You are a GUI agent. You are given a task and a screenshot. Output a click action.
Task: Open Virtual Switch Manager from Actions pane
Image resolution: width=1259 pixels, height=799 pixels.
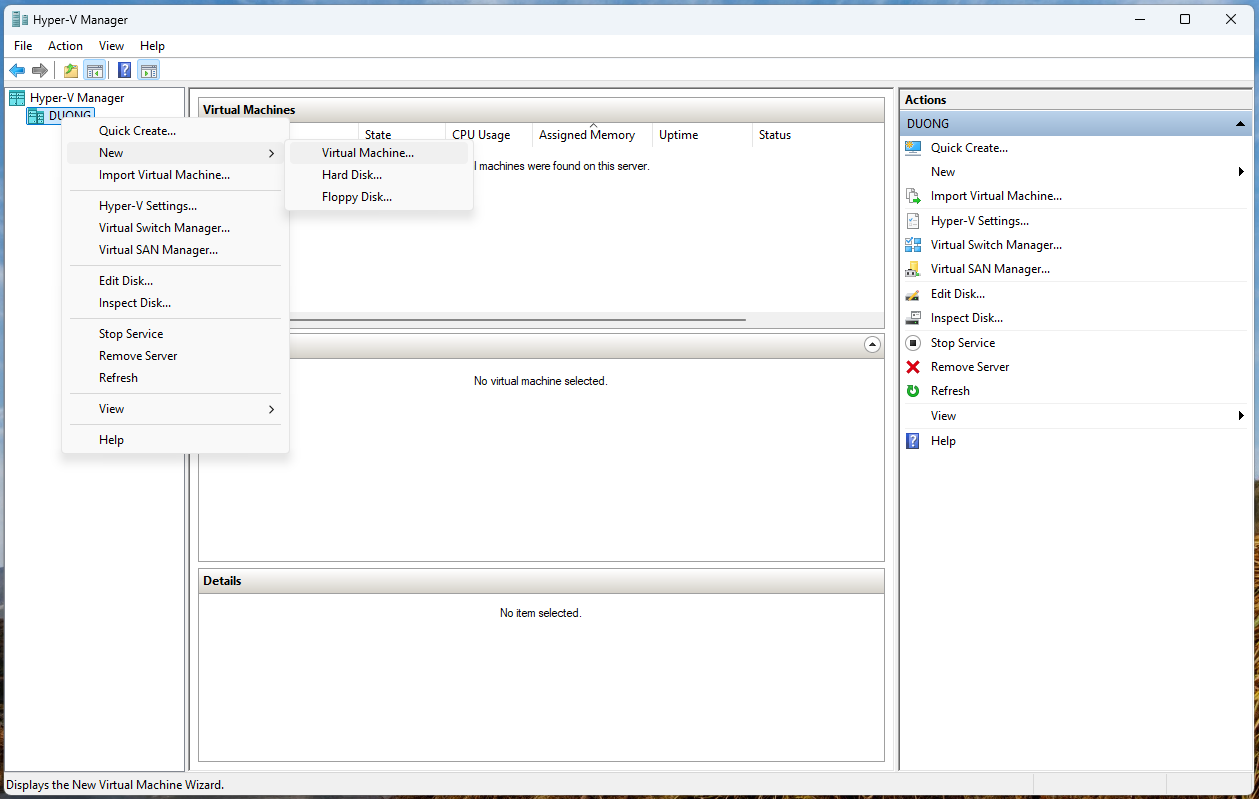pos(996,244)
